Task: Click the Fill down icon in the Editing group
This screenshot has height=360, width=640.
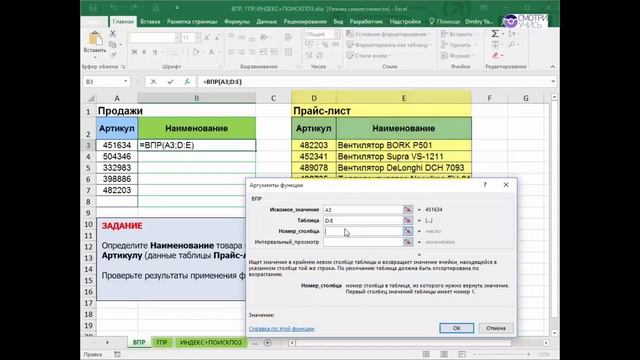Action: (495, 44)
